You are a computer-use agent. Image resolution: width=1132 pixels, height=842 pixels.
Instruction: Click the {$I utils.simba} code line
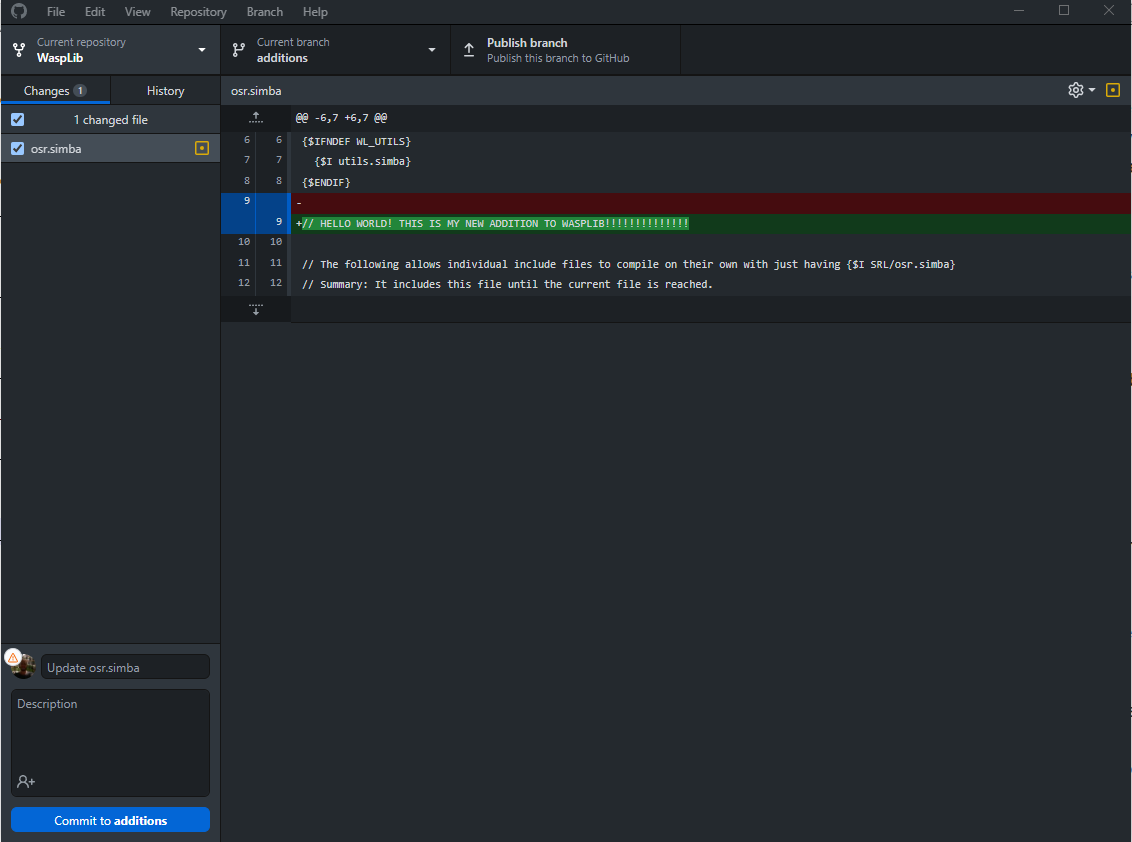pos(362,162)
